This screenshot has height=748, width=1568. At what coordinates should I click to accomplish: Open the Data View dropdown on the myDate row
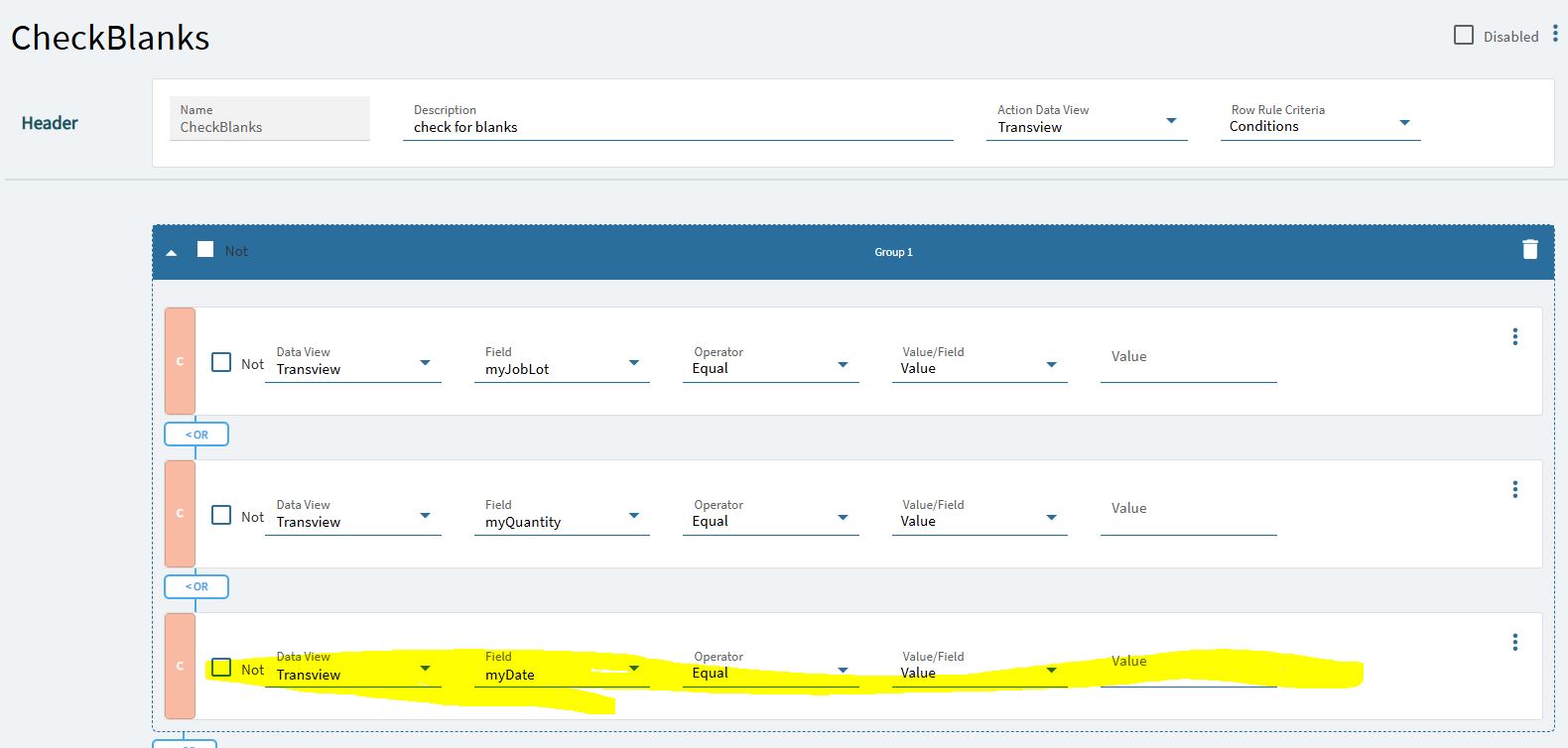(353, 668)
